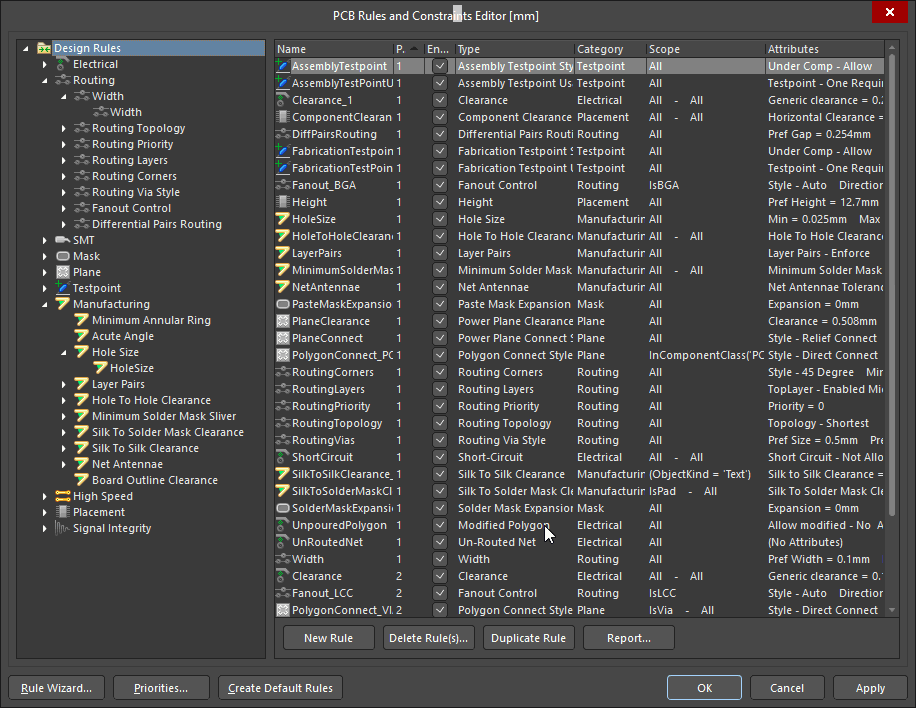This screenshot has width=916, height=708.
Task: Click the Signal Integrity waveform icon
Action: click(63, 528)
